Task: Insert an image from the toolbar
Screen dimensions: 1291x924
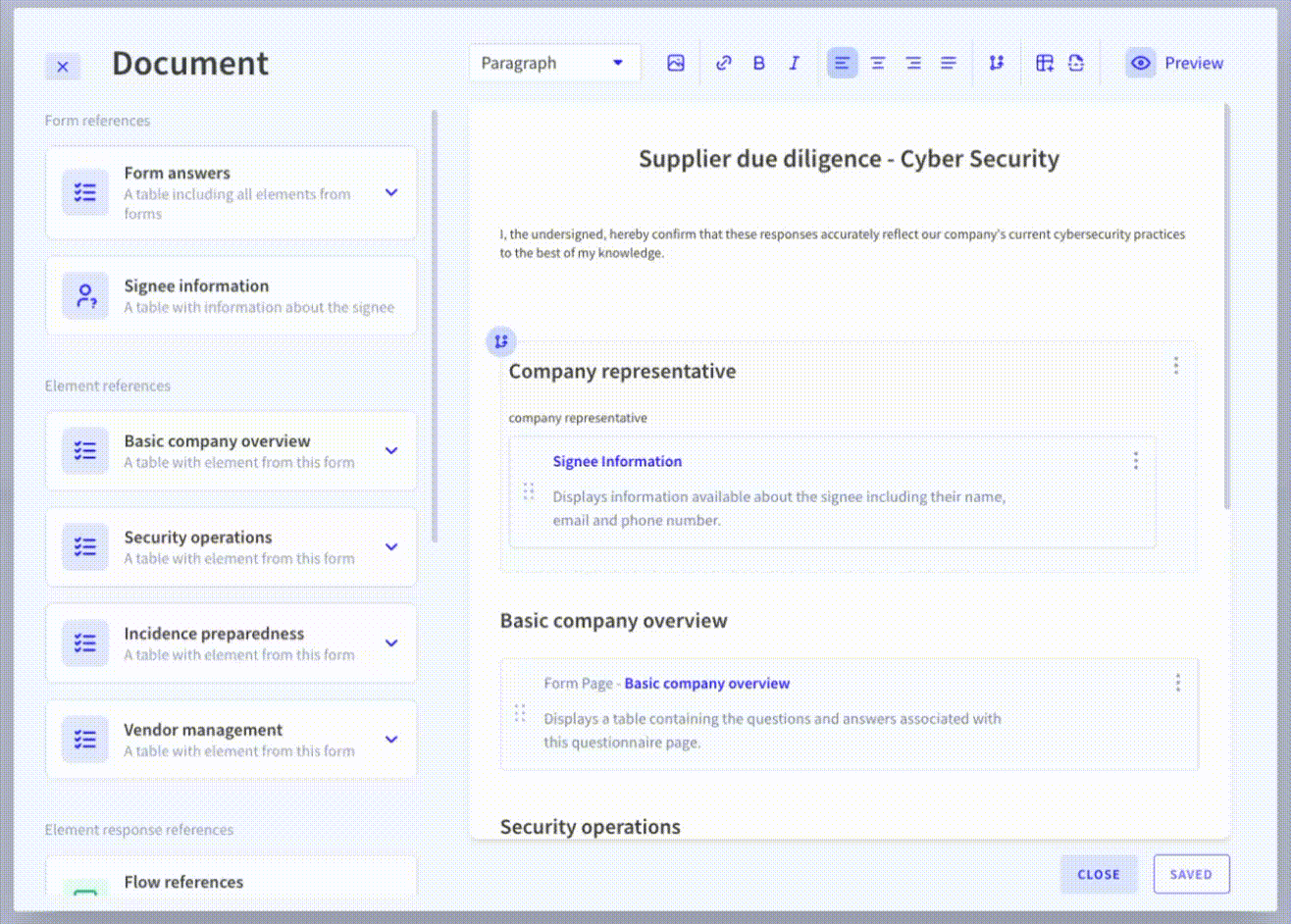Action: [675, 62]
